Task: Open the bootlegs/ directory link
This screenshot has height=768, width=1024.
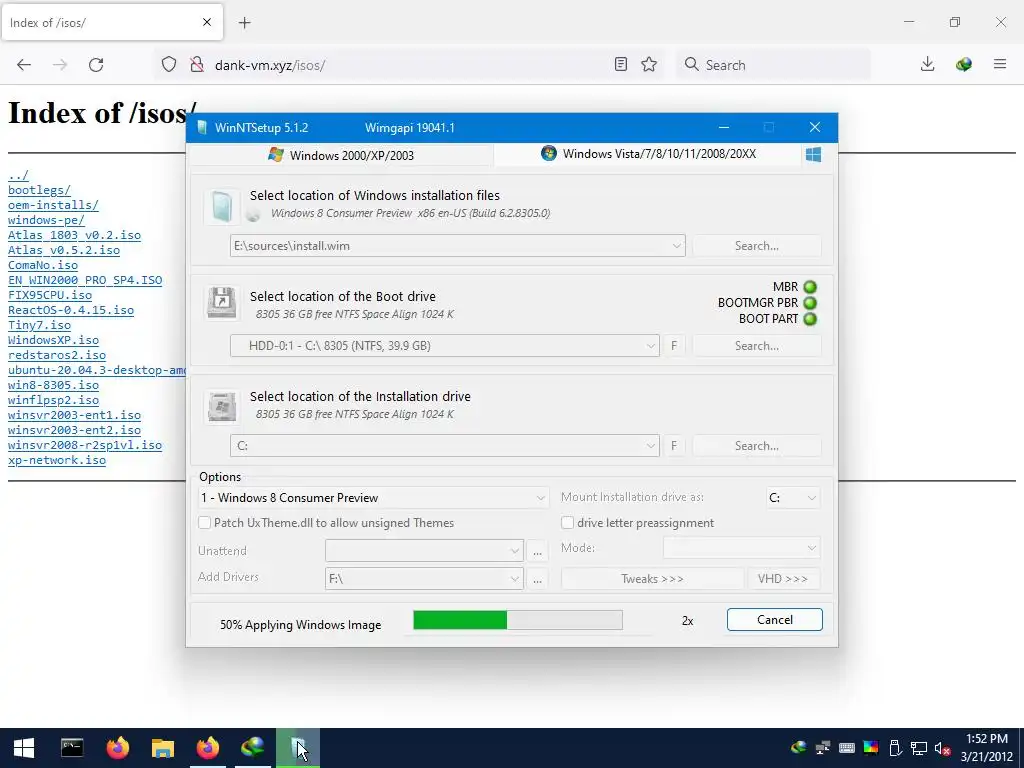Action: 39,190
